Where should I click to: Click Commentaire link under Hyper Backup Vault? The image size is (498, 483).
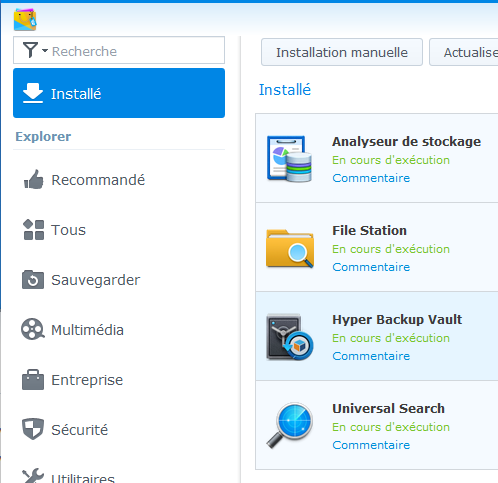[x=371, y=356]
